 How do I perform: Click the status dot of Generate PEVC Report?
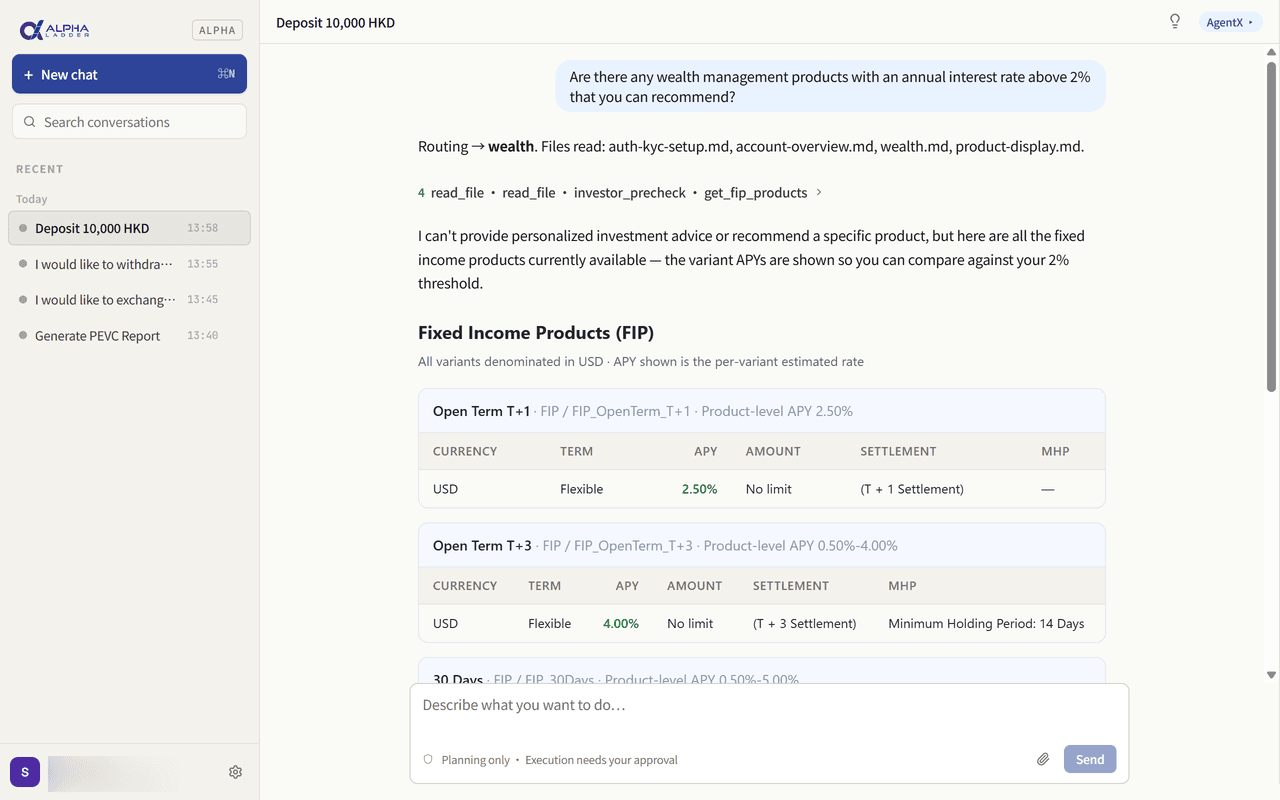23,336
